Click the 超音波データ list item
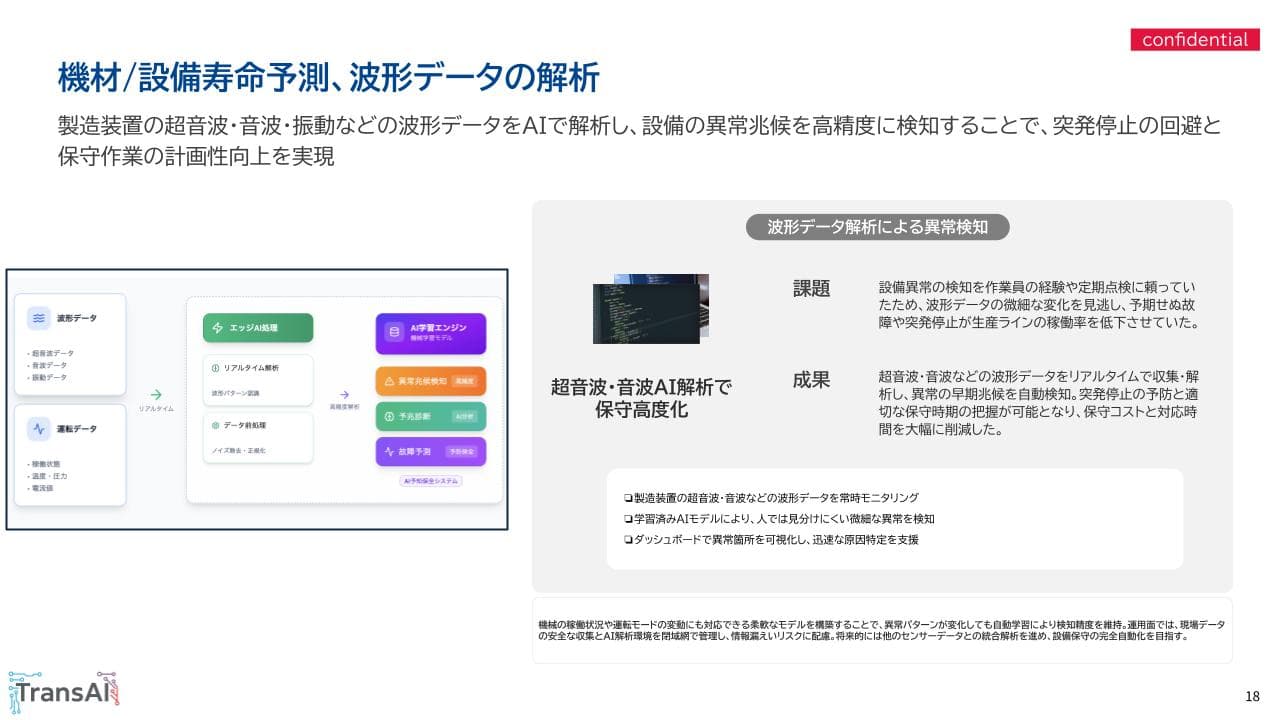Screen dimensions: 1280x720 51,353
